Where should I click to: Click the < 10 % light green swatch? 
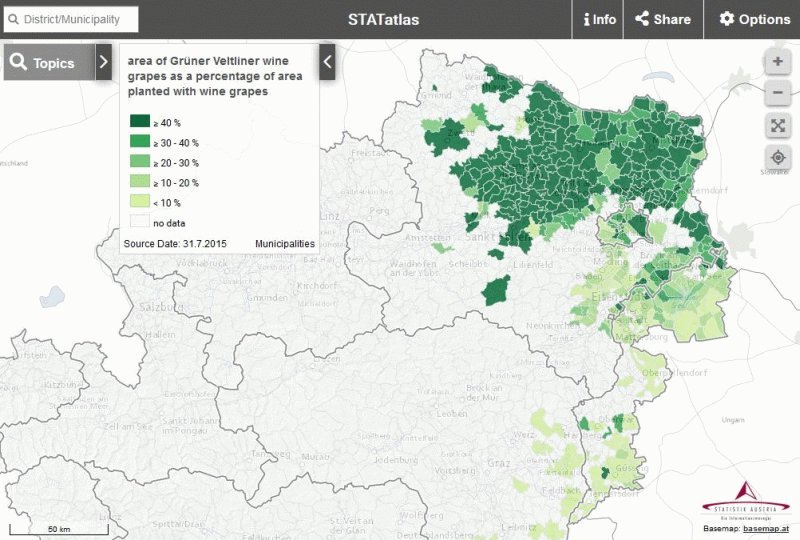tap(138, 202)
